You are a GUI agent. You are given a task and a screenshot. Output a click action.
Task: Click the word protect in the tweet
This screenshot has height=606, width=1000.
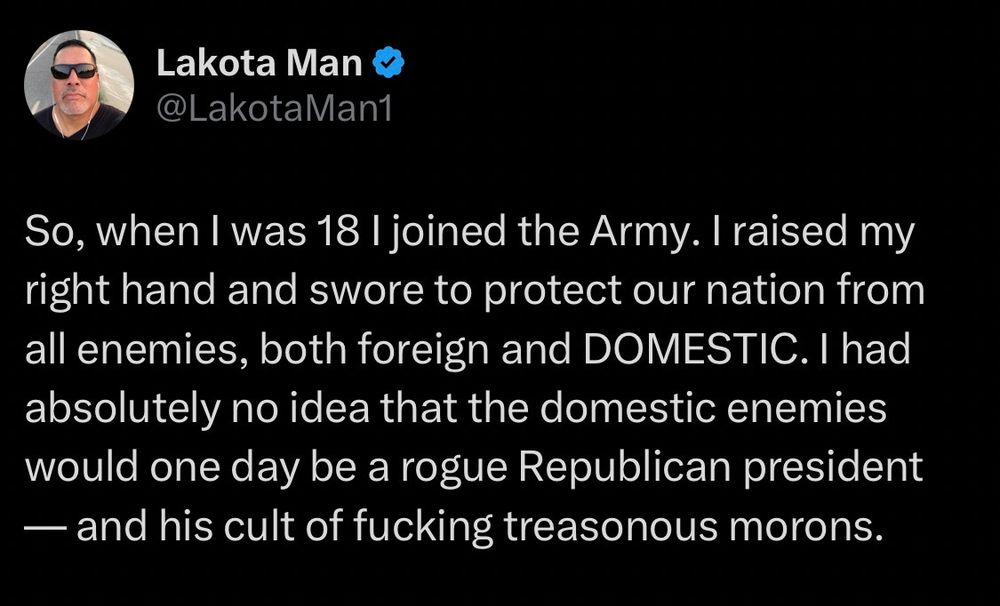(x=552, y=292)
